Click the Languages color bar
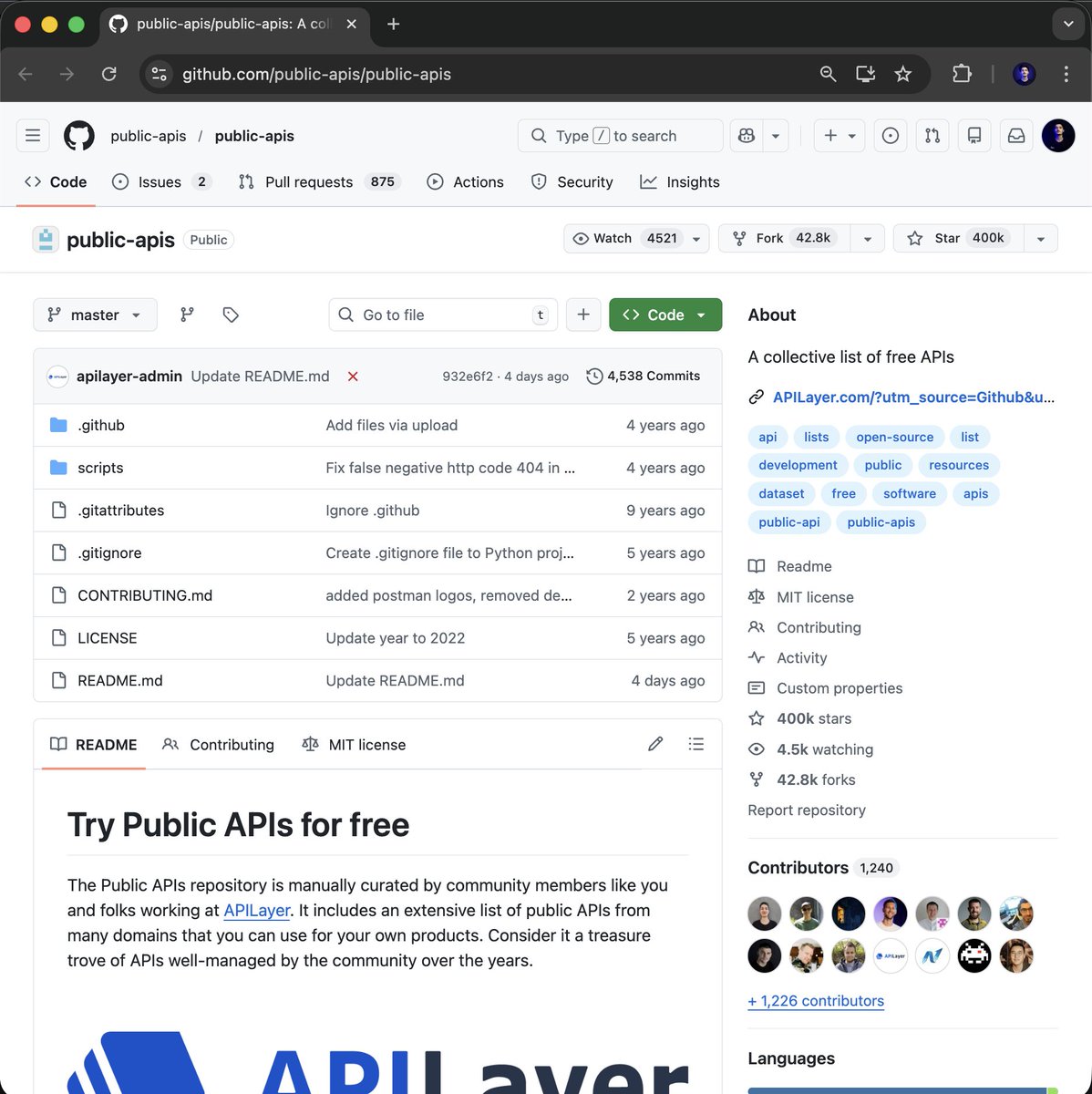 [x=902, y=1090]
